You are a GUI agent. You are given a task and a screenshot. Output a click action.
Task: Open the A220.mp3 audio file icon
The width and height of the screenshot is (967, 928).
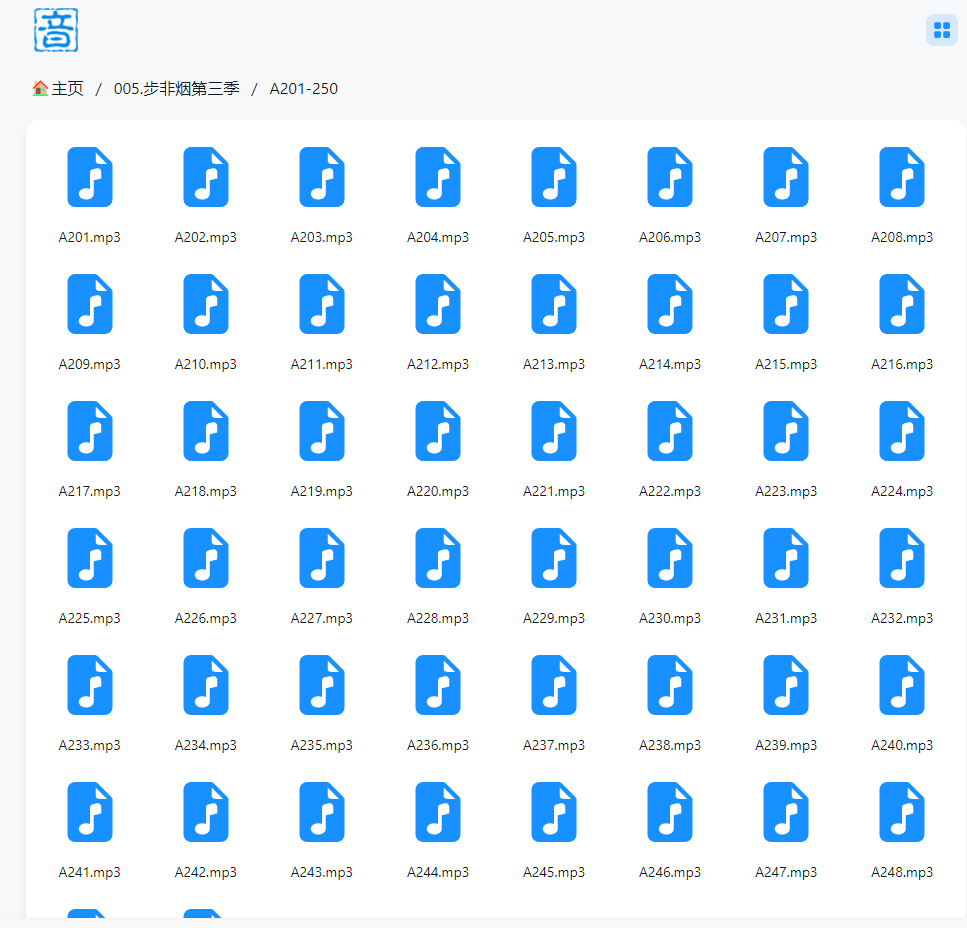click(x=438, y=431)
